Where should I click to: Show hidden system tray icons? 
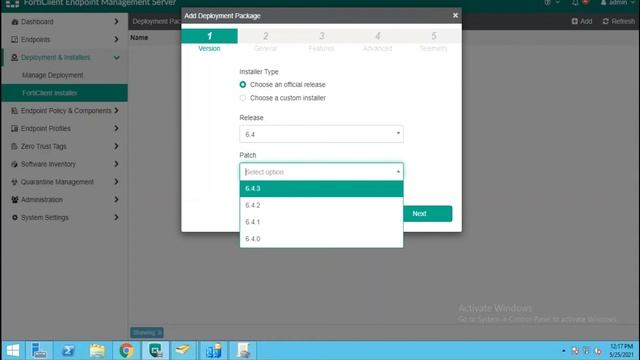tap(564, 351)
